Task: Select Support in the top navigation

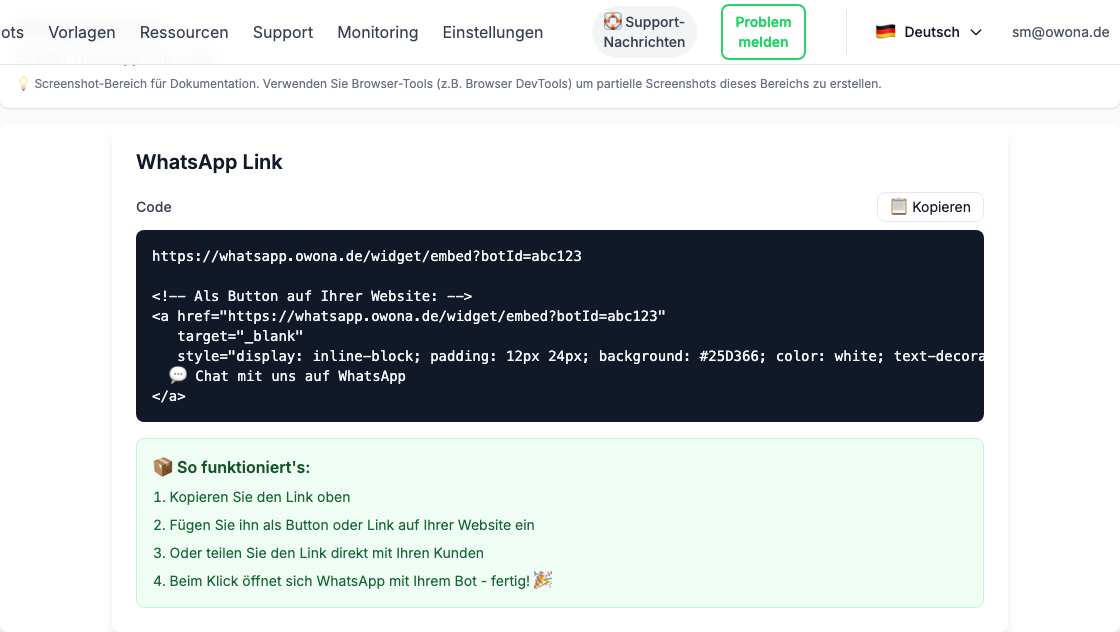Action: 283,32
